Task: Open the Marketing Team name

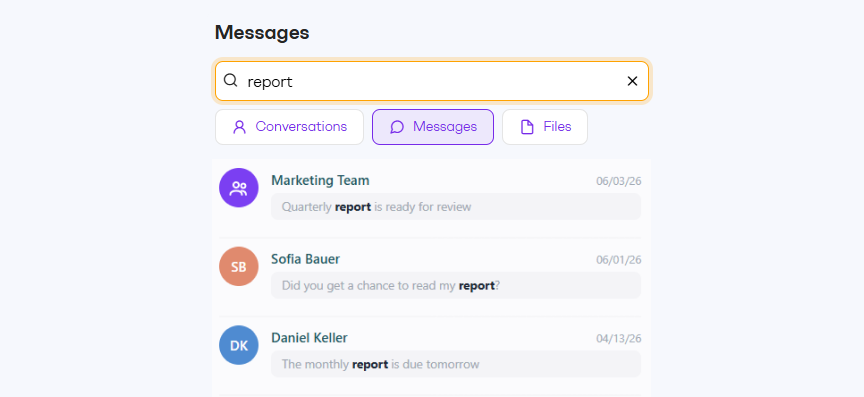Action: (320, 180)
